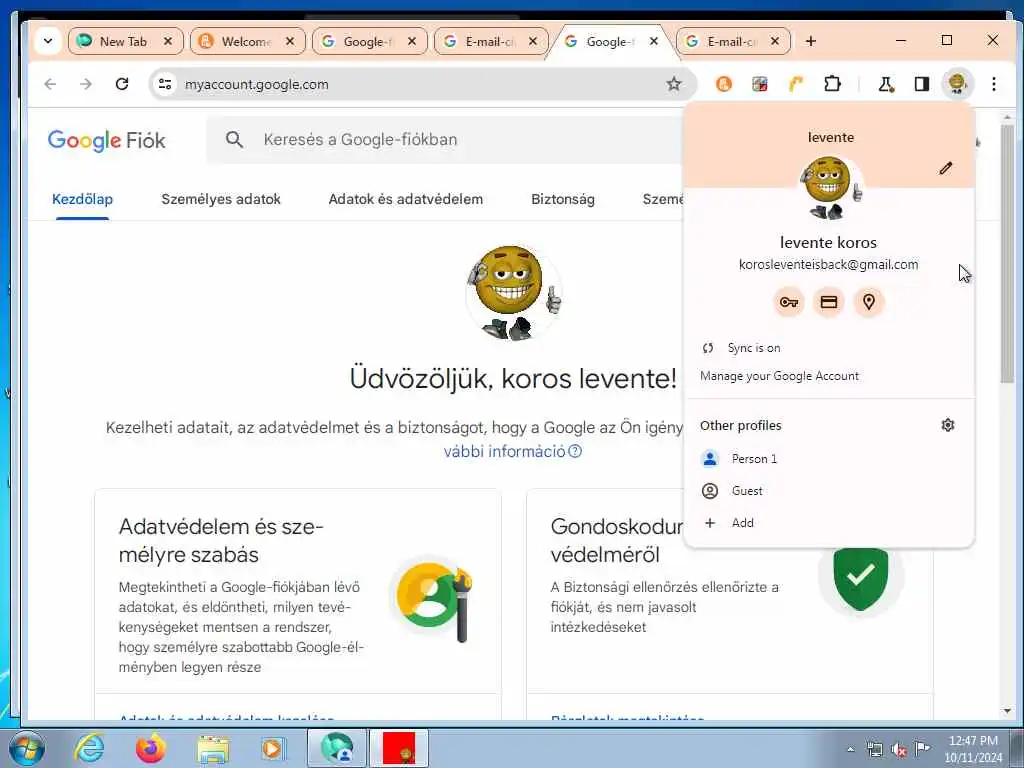Click email koroslevenleisback@gmail.com text
This screenshot has height=768, width=1024.
coord(828,264)
